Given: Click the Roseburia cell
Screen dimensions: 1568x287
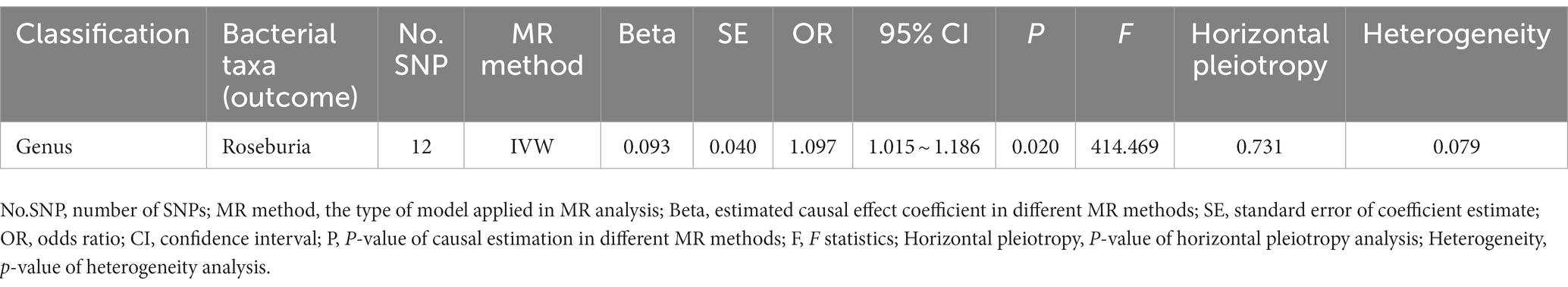Looking at the screenshot, I should coord(266,147).
